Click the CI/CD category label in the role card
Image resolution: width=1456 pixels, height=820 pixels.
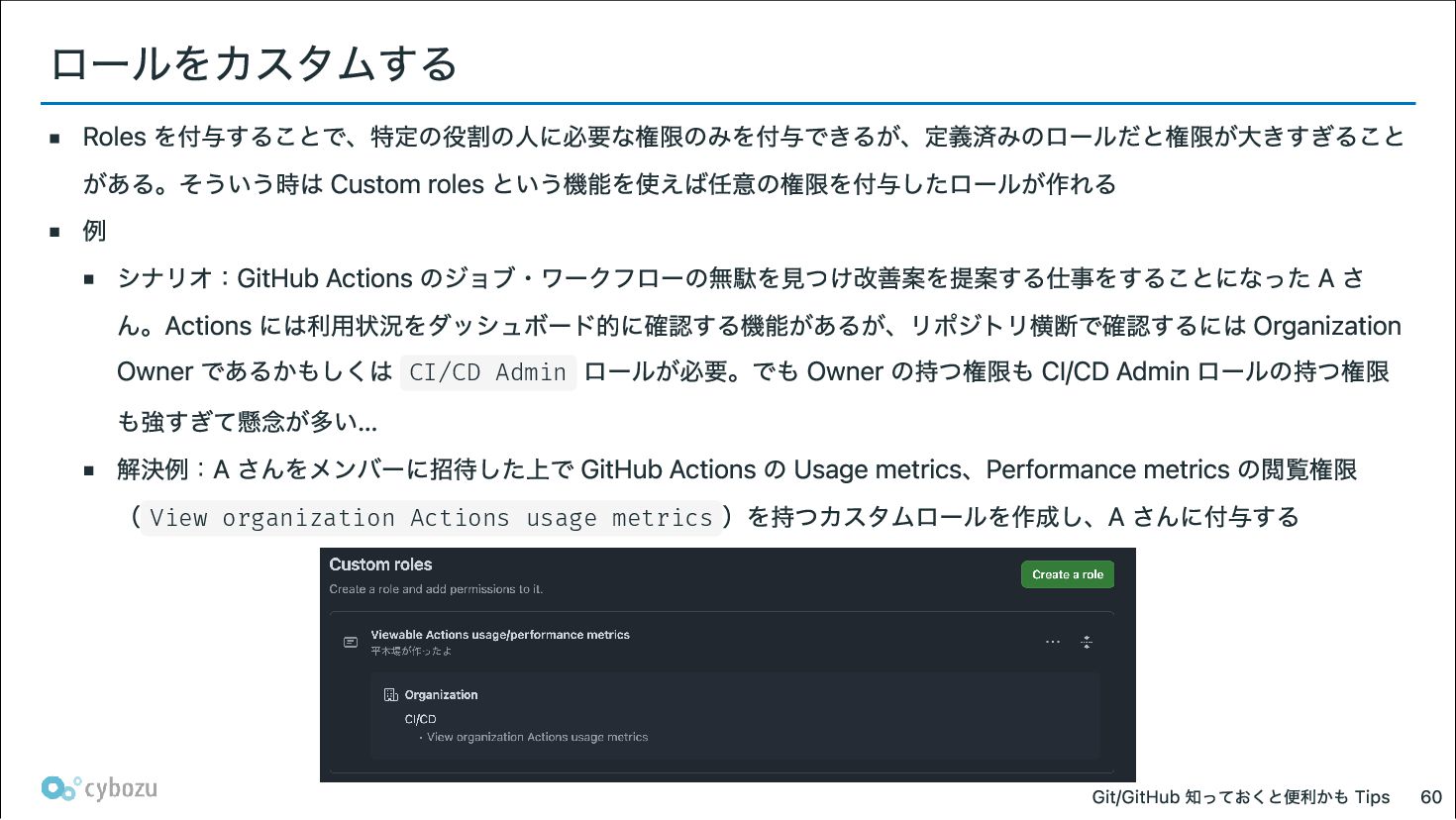(420, 719)
